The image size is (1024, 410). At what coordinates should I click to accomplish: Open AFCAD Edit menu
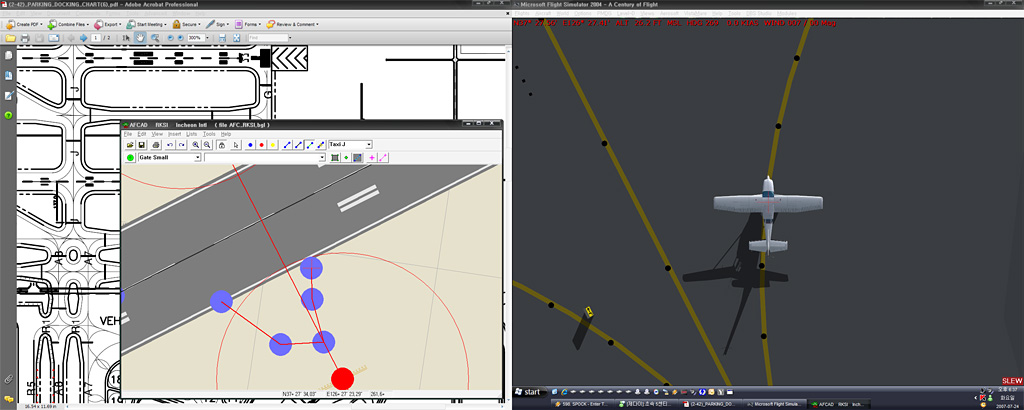click(x=142, y=134)
